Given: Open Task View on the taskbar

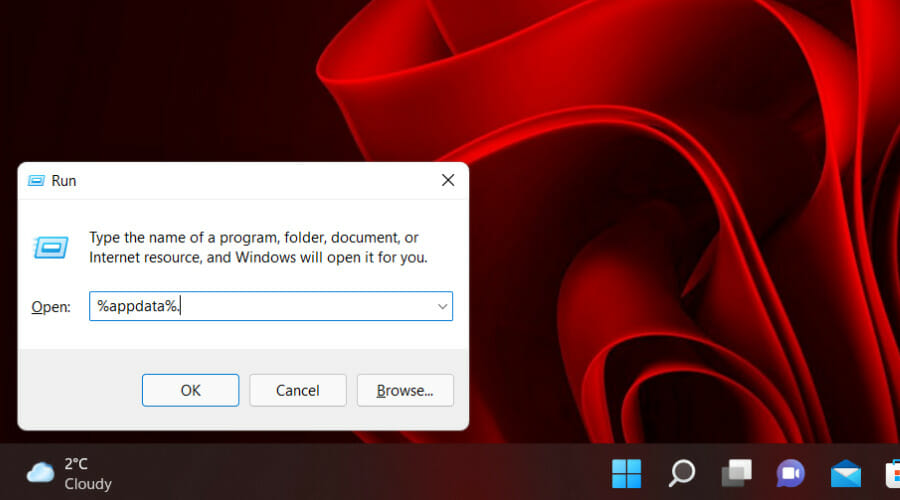Looking at the screenshot, I should click(x=736, y=474).
